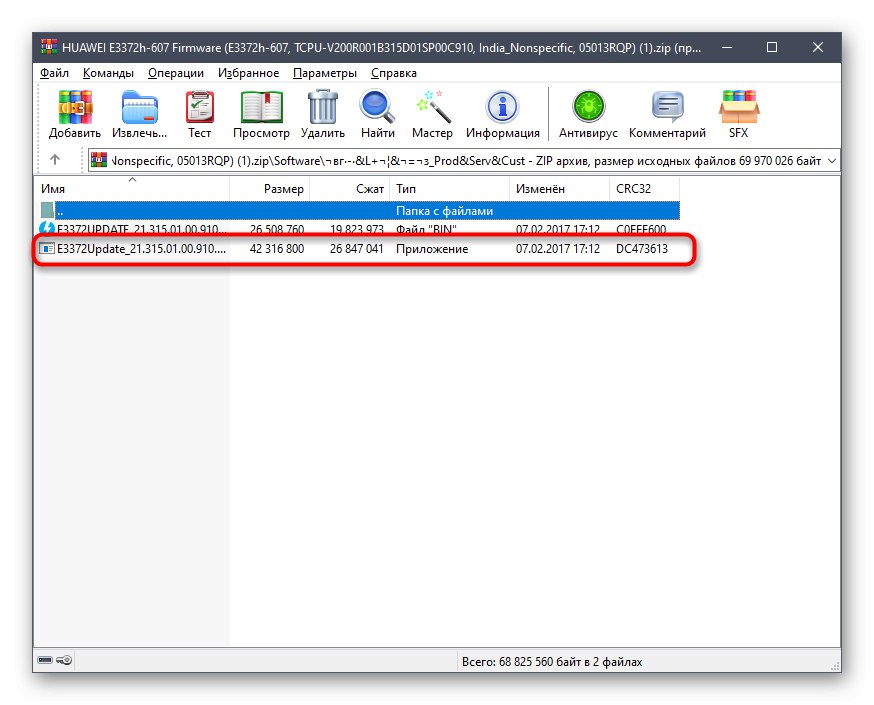
Task: Click the 'Приложение' type cell
Action: tap(432, 249)
